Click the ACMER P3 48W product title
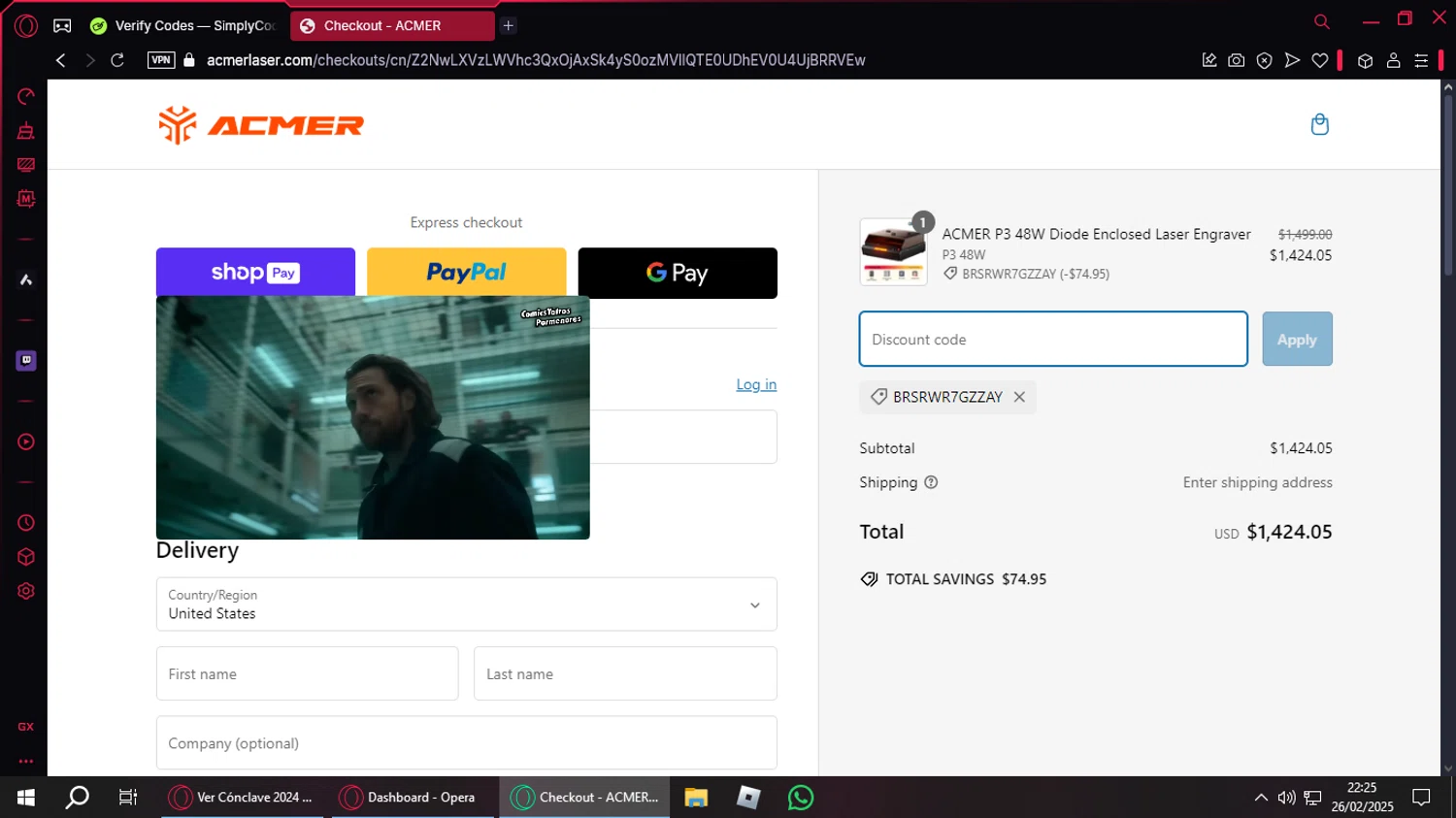The image size is (1456, 818). click(1096, 234)
